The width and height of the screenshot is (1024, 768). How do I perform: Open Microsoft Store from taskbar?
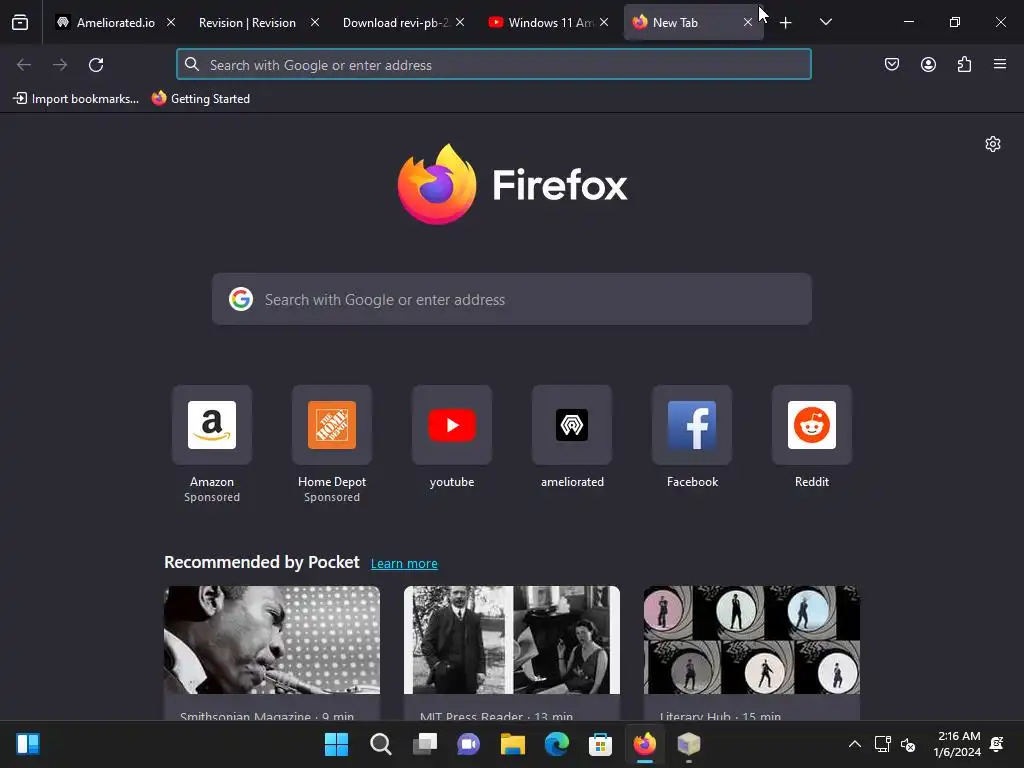click(600, 744)
